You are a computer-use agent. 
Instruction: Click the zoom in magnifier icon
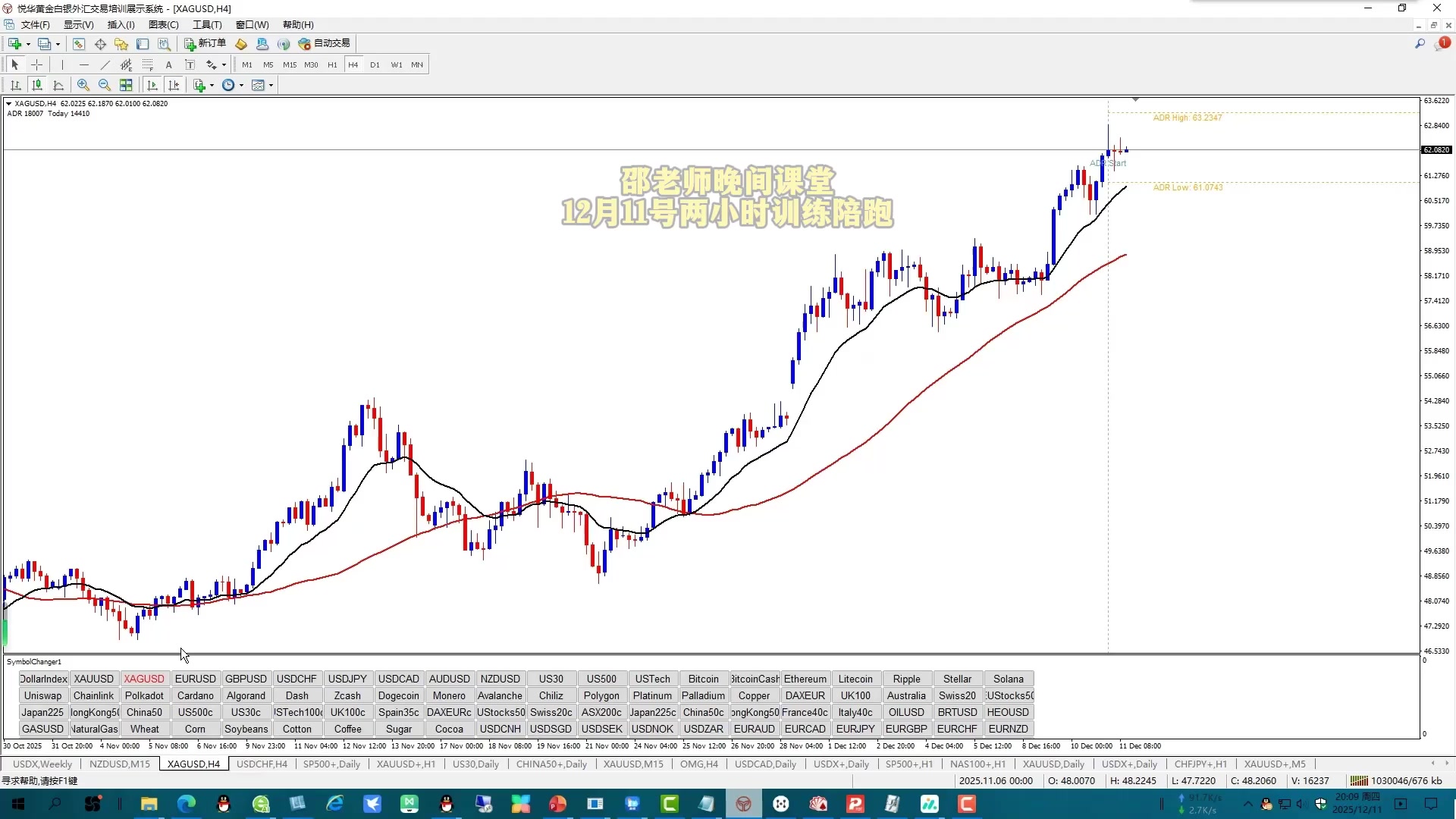pos(83,85)
